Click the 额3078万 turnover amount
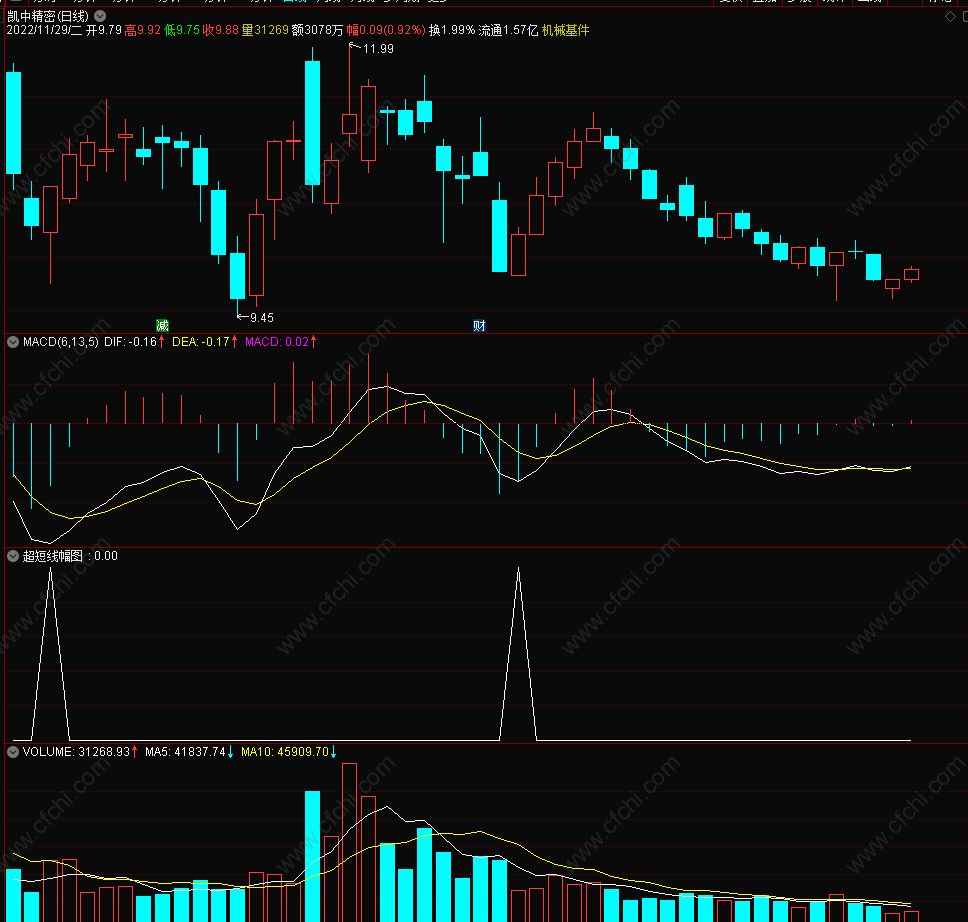 [x=317, y=30]
